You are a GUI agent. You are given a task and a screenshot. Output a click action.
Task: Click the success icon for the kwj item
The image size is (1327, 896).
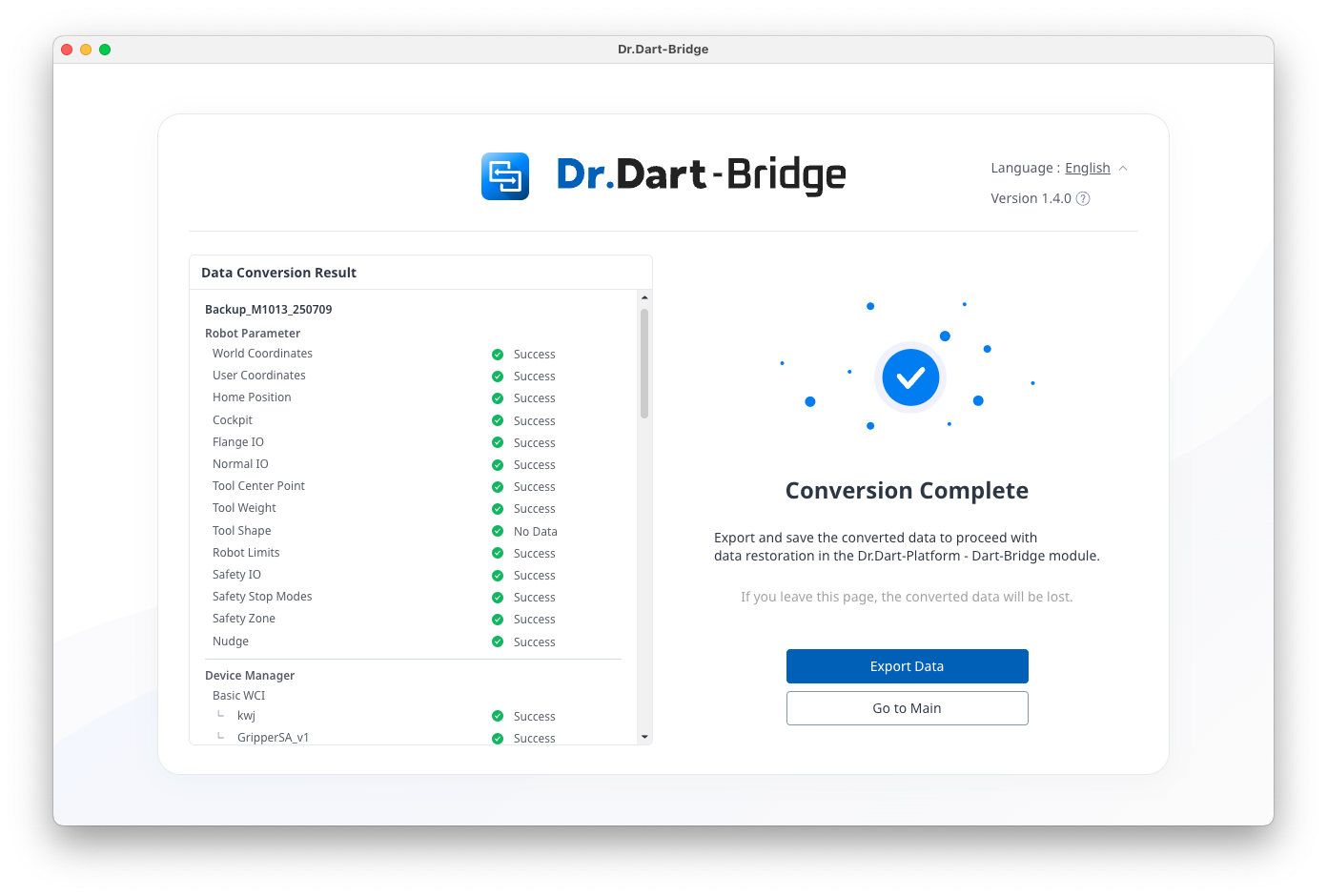pyautogui.click(x=498, y=716)
